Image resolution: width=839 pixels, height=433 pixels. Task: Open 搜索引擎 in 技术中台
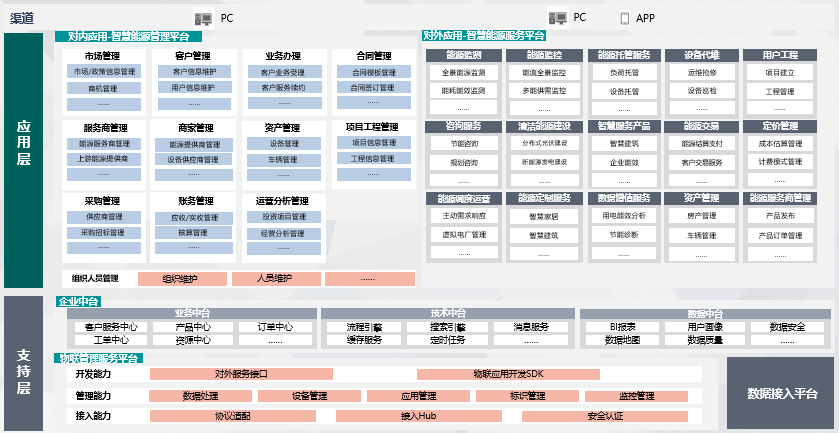coord(448,327)
